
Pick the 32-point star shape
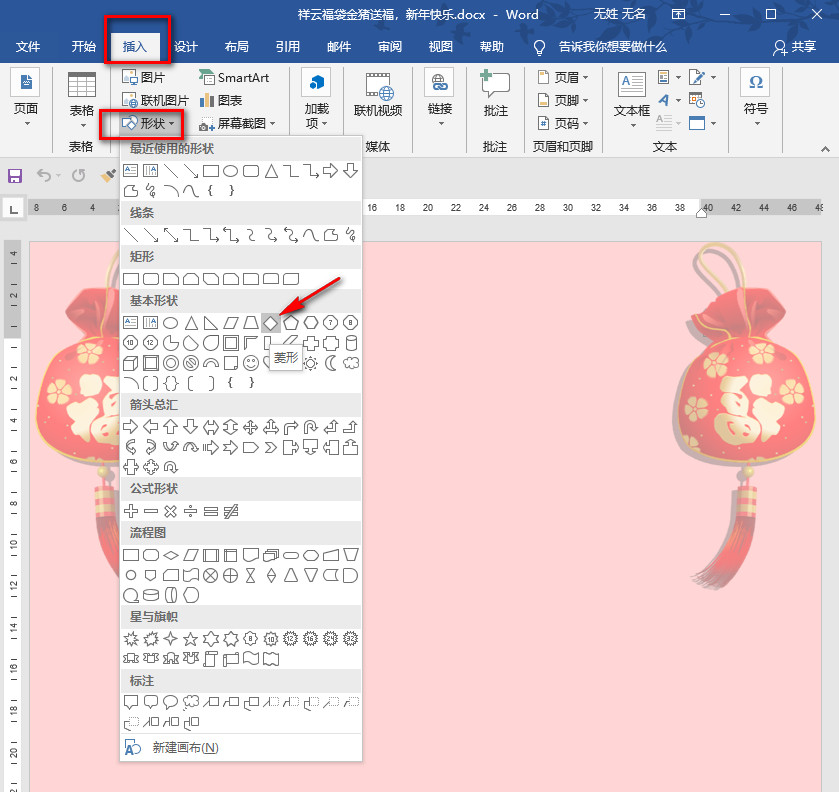coord(350,638)
